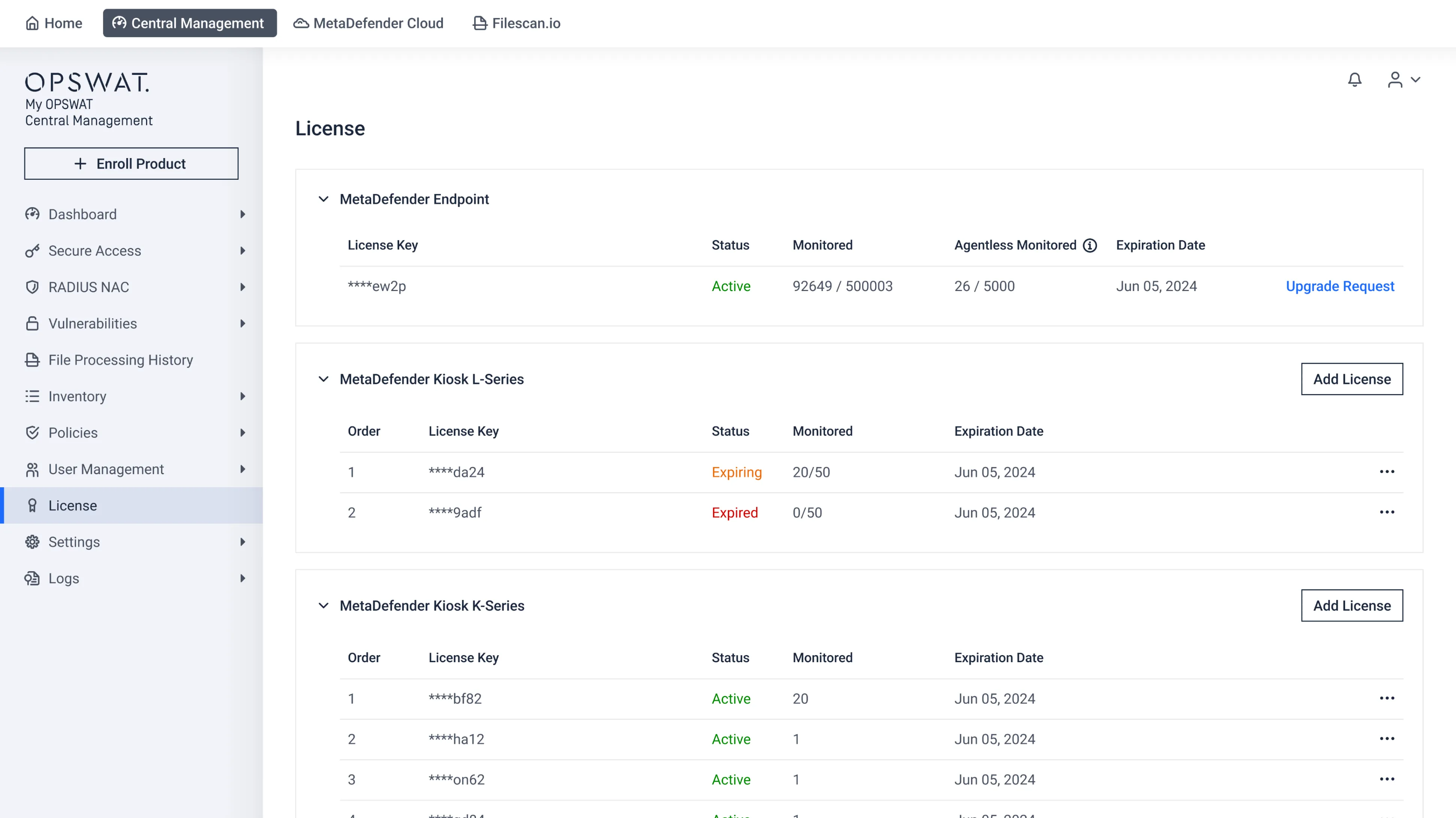Expand the Dashboard sidebar menu
This screenshot has width=1456, height=818.
(x=242, y=214)
